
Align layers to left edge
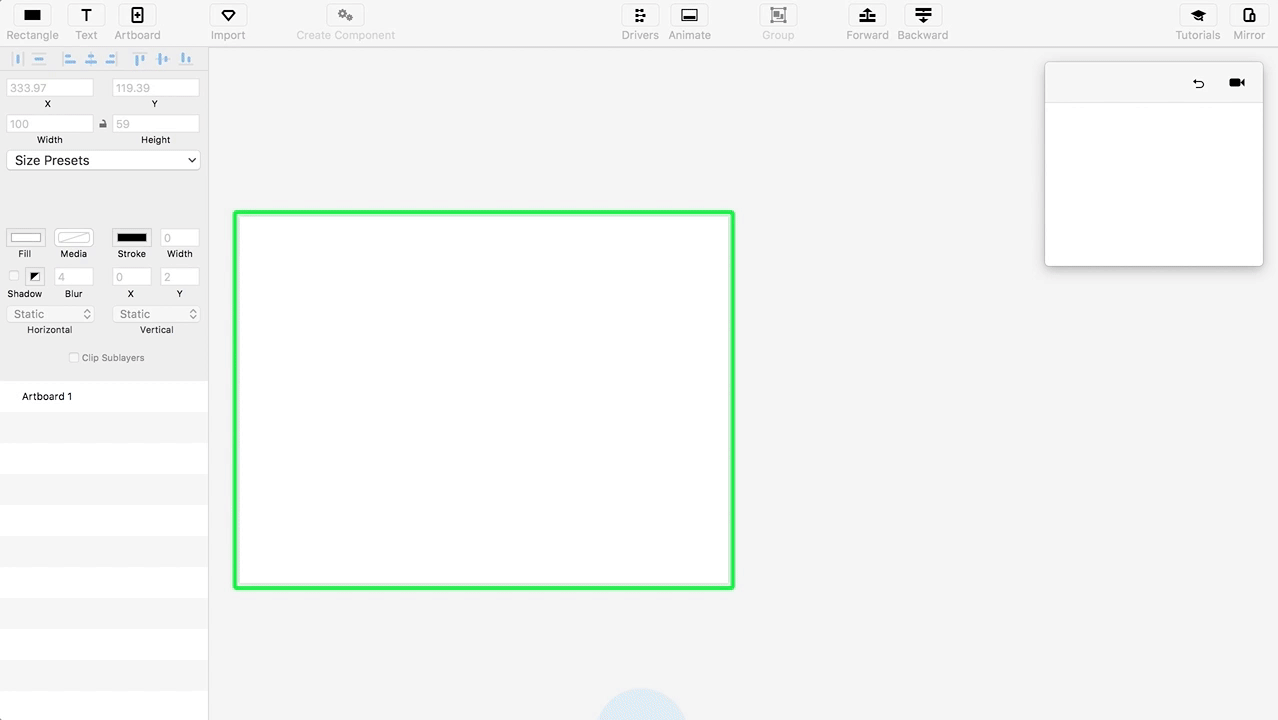point(69,59)
